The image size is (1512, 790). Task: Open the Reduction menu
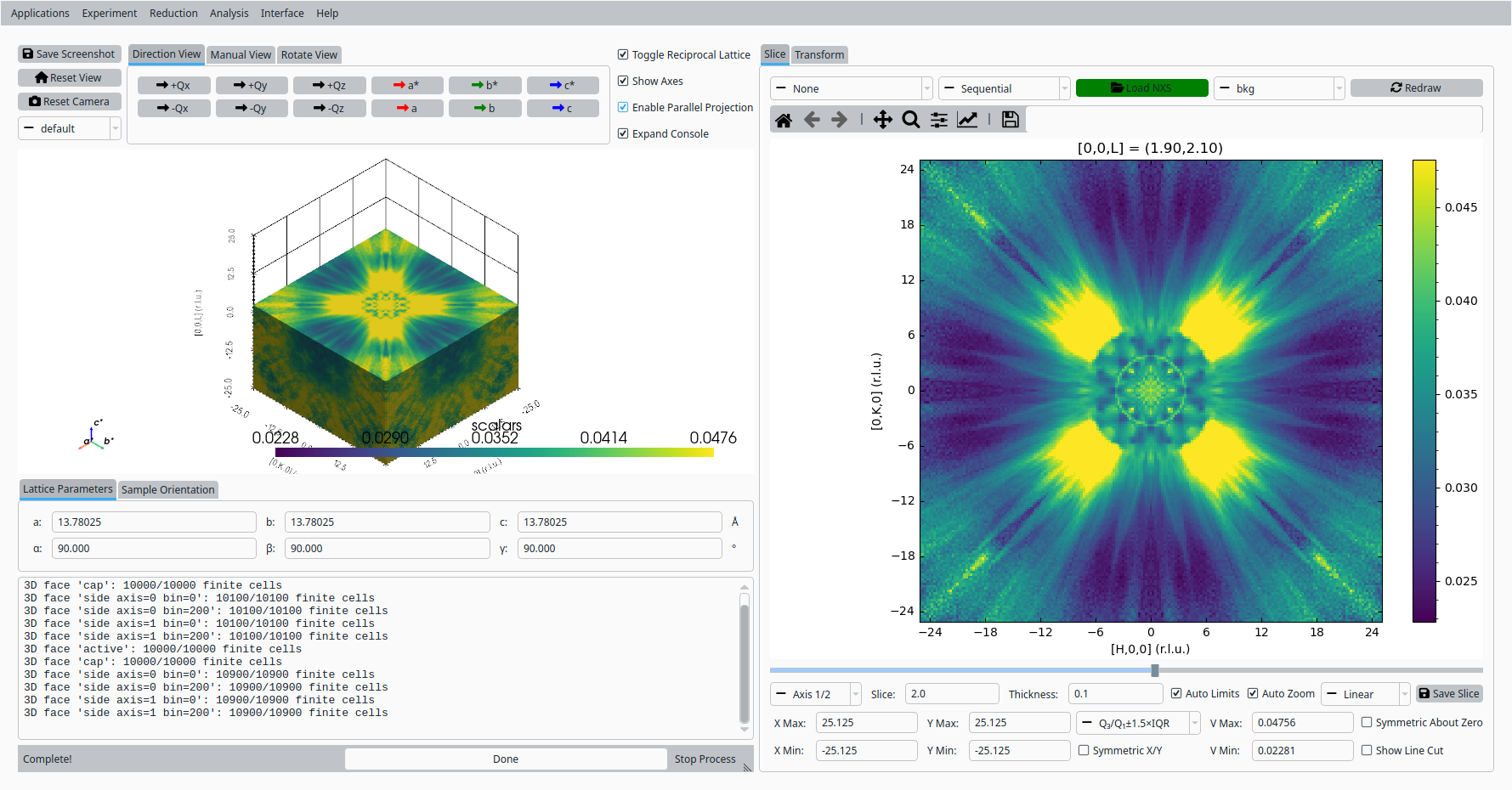click(x=173, y=13)
